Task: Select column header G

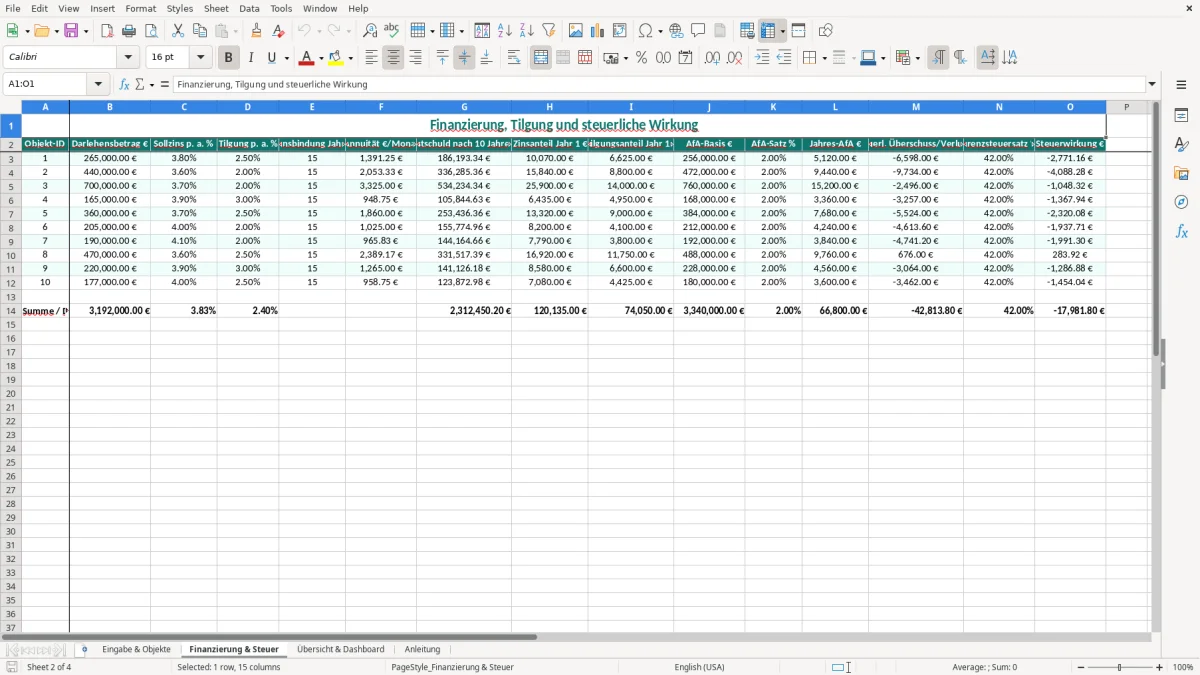Action: (x=464, y=107)
